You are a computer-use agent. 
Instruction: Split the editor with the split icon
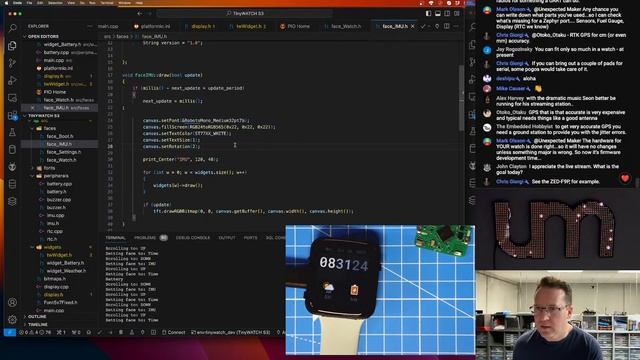447,26
